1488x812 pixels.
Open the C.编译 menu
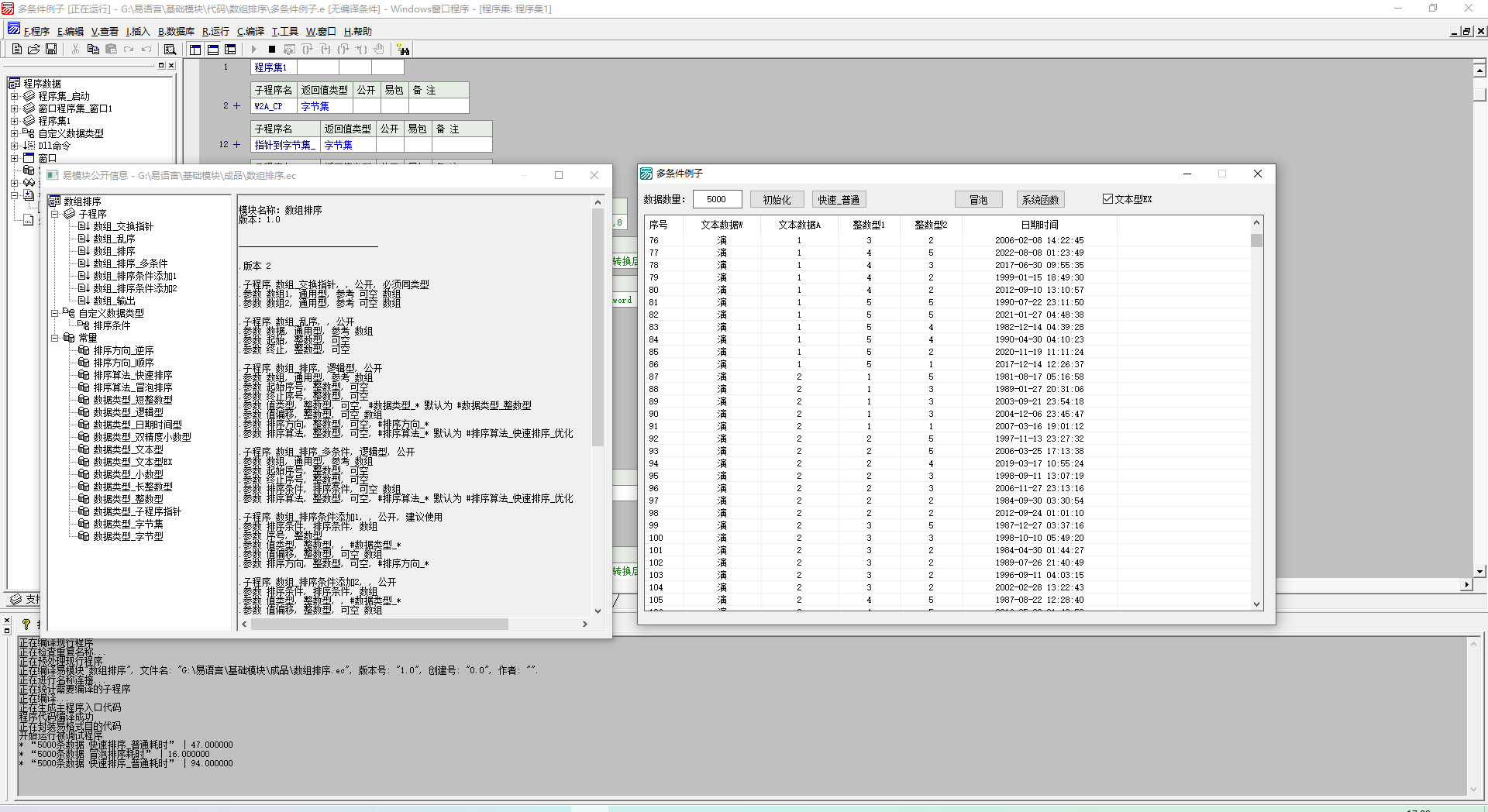point(250,32)
